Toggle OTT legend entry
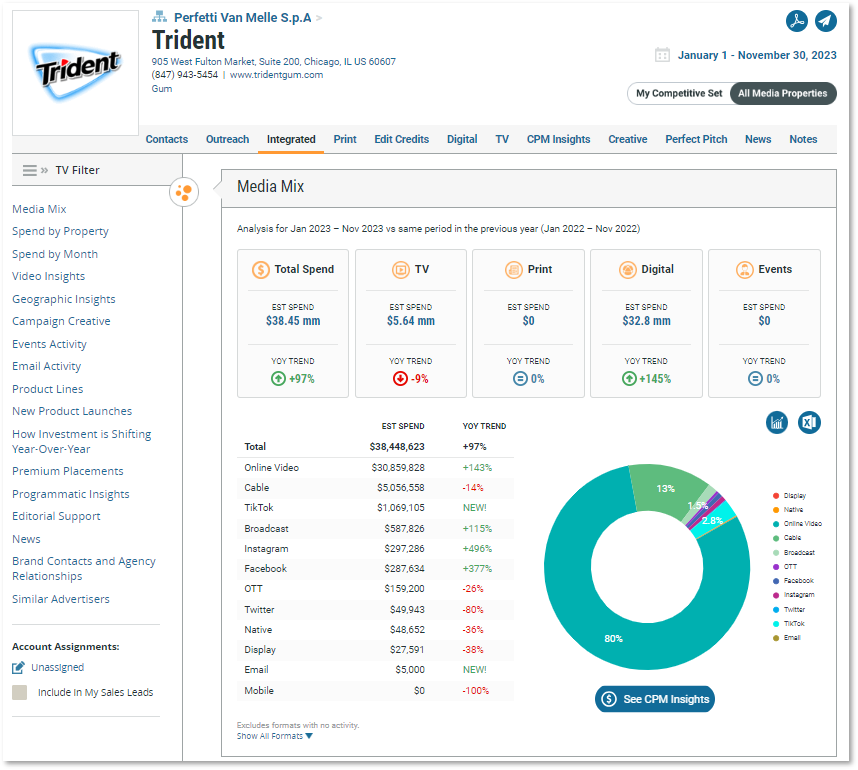The image size is (858, 770). coord(785,567)
